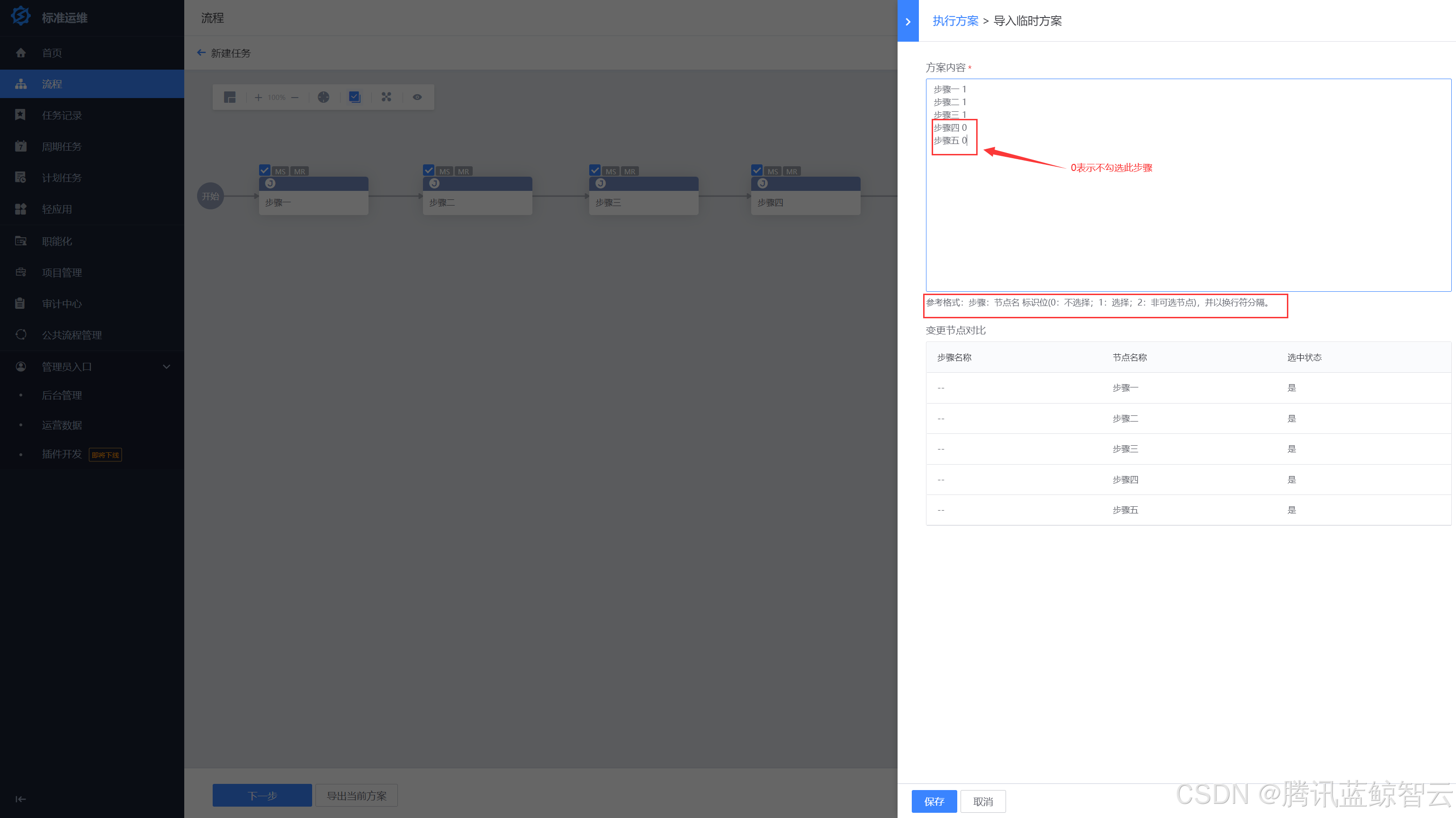The width and height of the screenshot is (1456, 818).
Task: Click the fit-to-screen arrows icon
Action: pos(386,97)
